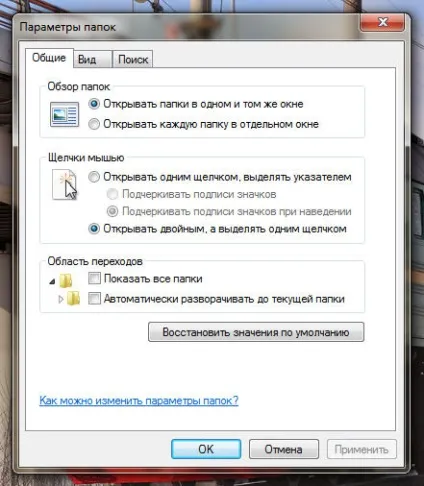424x486 pixels.
Task: Choose Открывать одним щелчком, выделять указателем
Action: click(220, 177)
